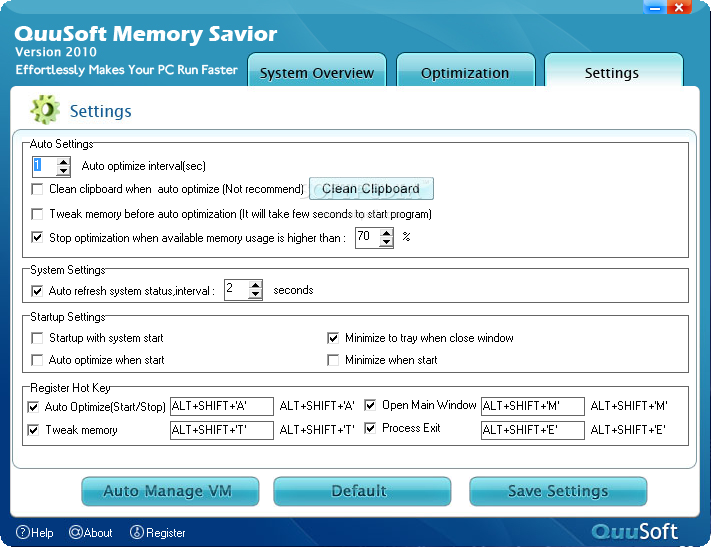
Task: Click the 'Register Hot Key' group title
Action: [x=70, y=388]
